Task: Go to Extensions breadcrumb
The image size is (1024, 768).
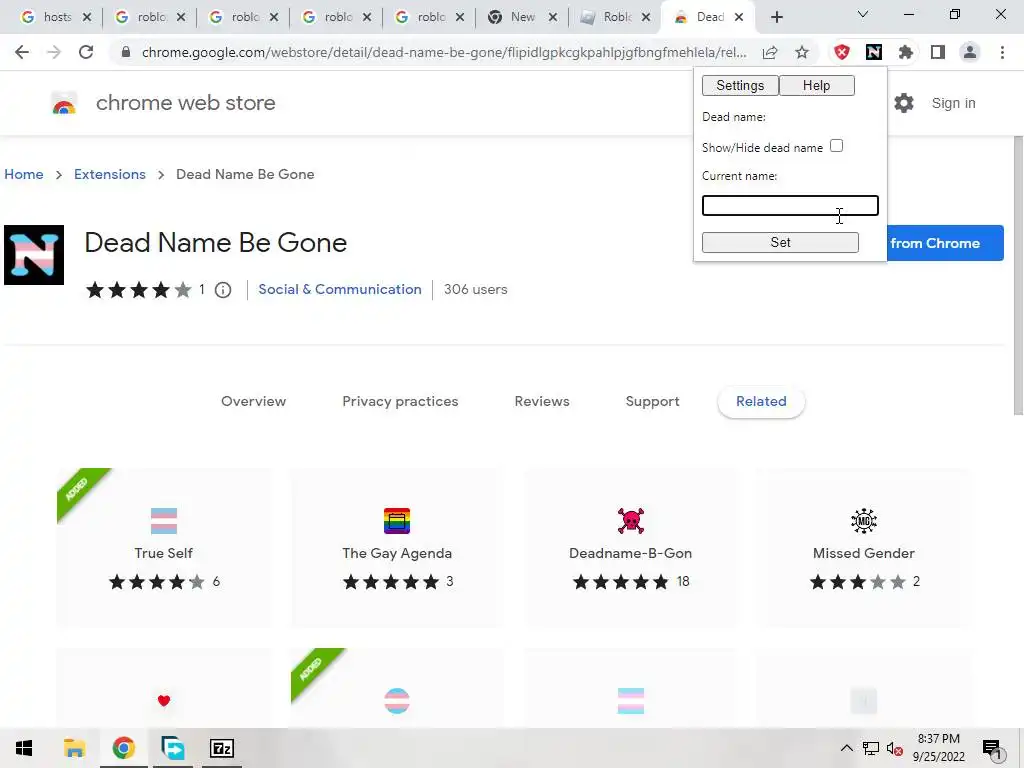Action: (110, 174)
